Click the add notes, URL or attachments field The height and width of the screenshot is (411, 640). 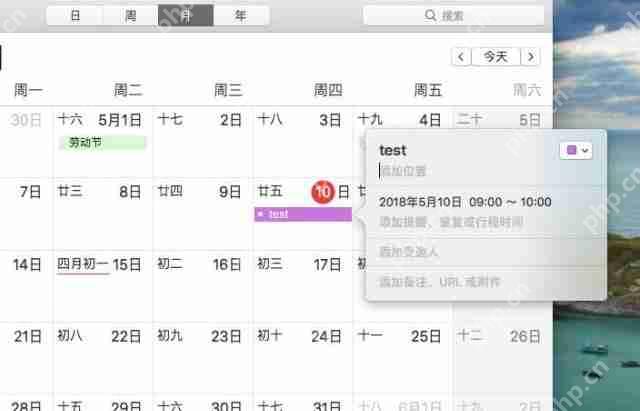(440, 282)
